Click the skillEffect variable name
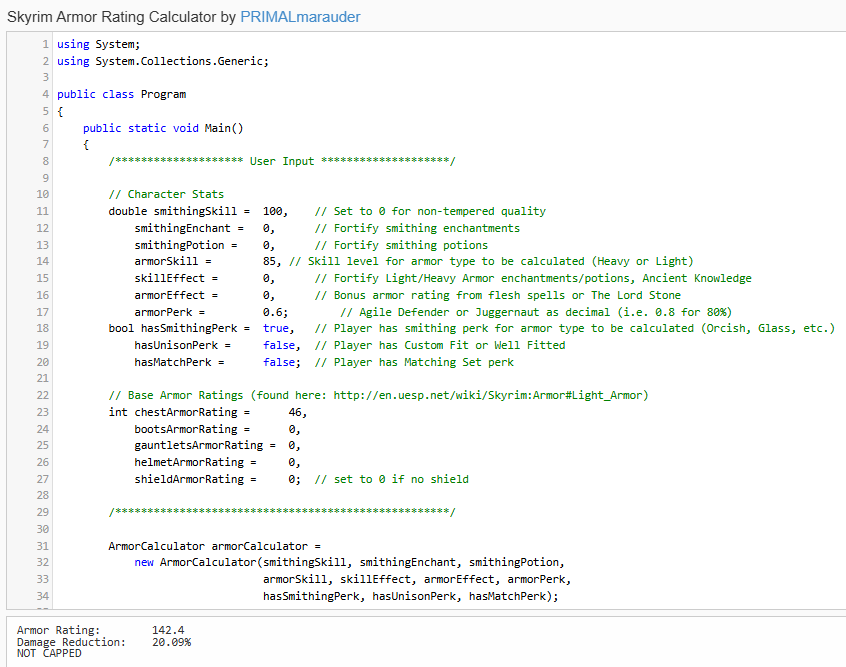 point(169,278)
